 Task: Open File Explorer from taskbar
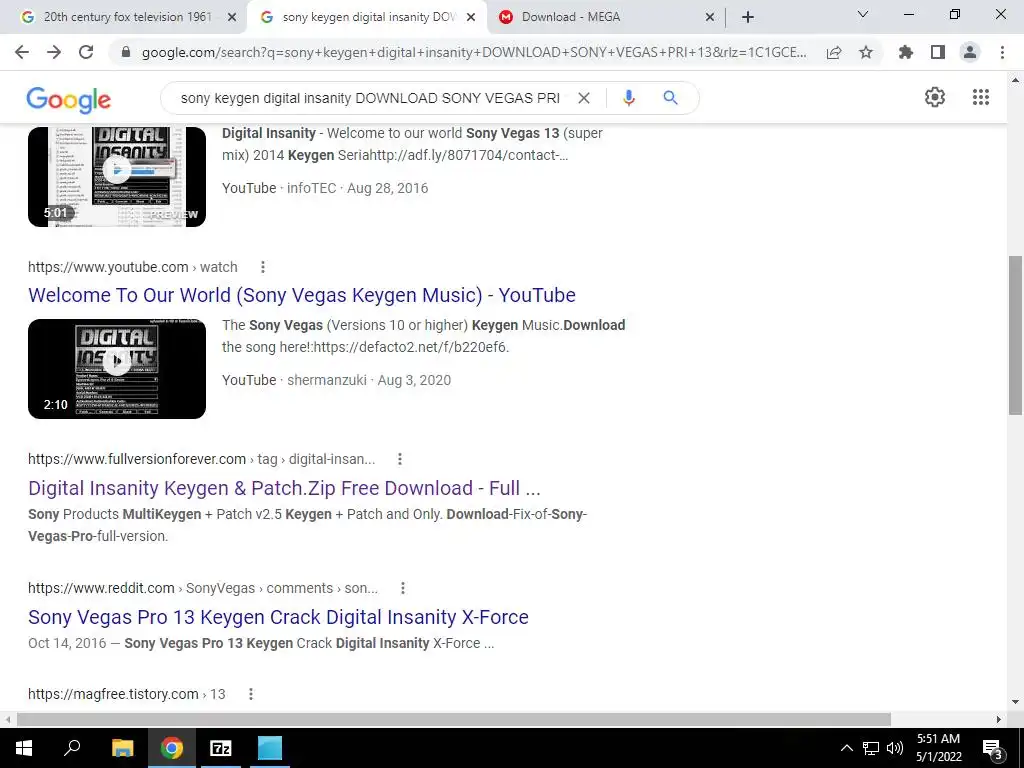tap(122, 748)
